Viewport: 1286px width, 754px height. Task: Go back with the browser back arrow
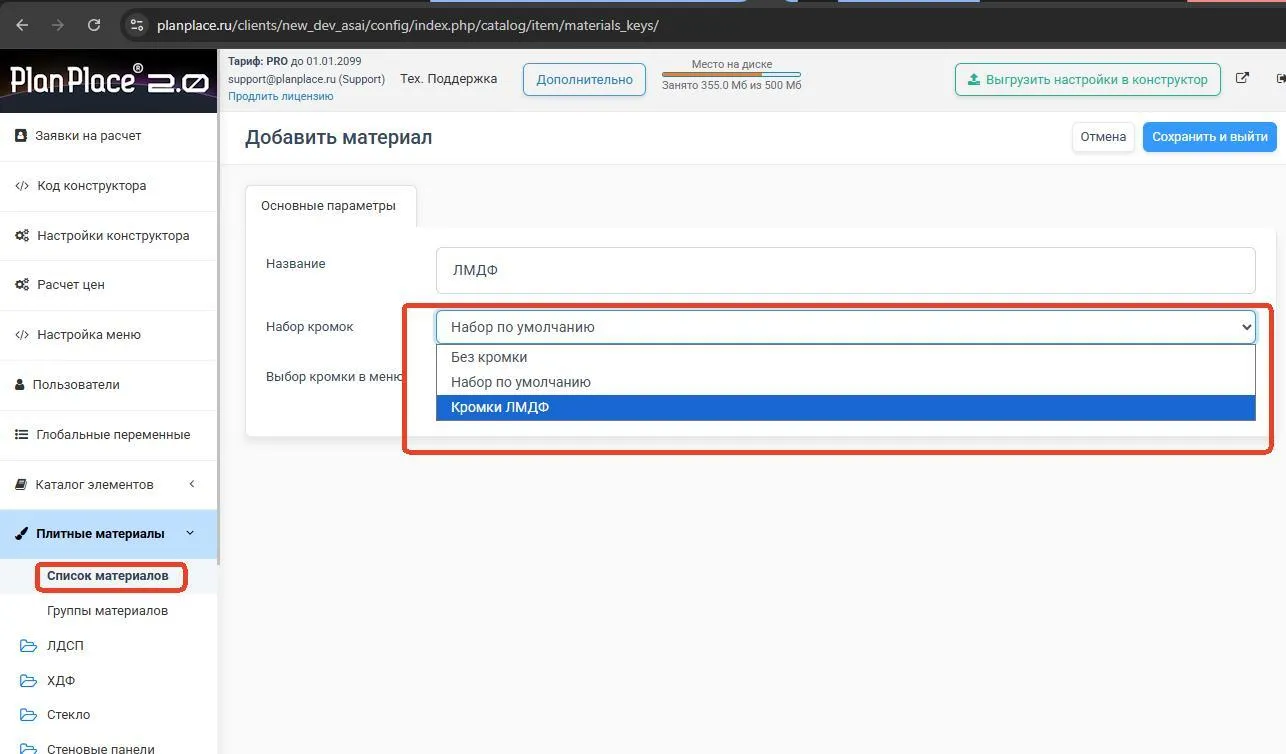click(22, 25)
